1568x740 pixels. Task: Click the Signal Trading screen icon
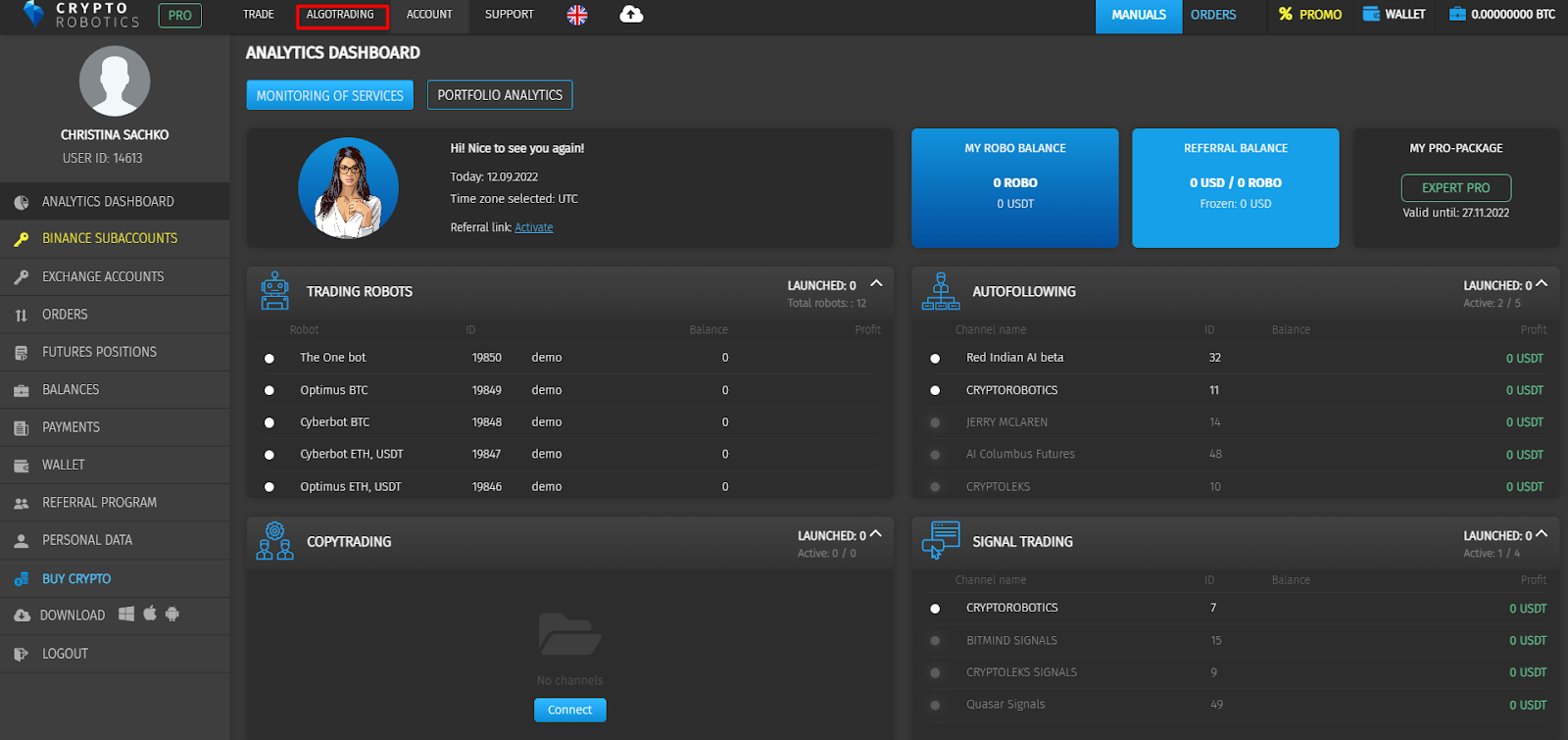point(941,541)
